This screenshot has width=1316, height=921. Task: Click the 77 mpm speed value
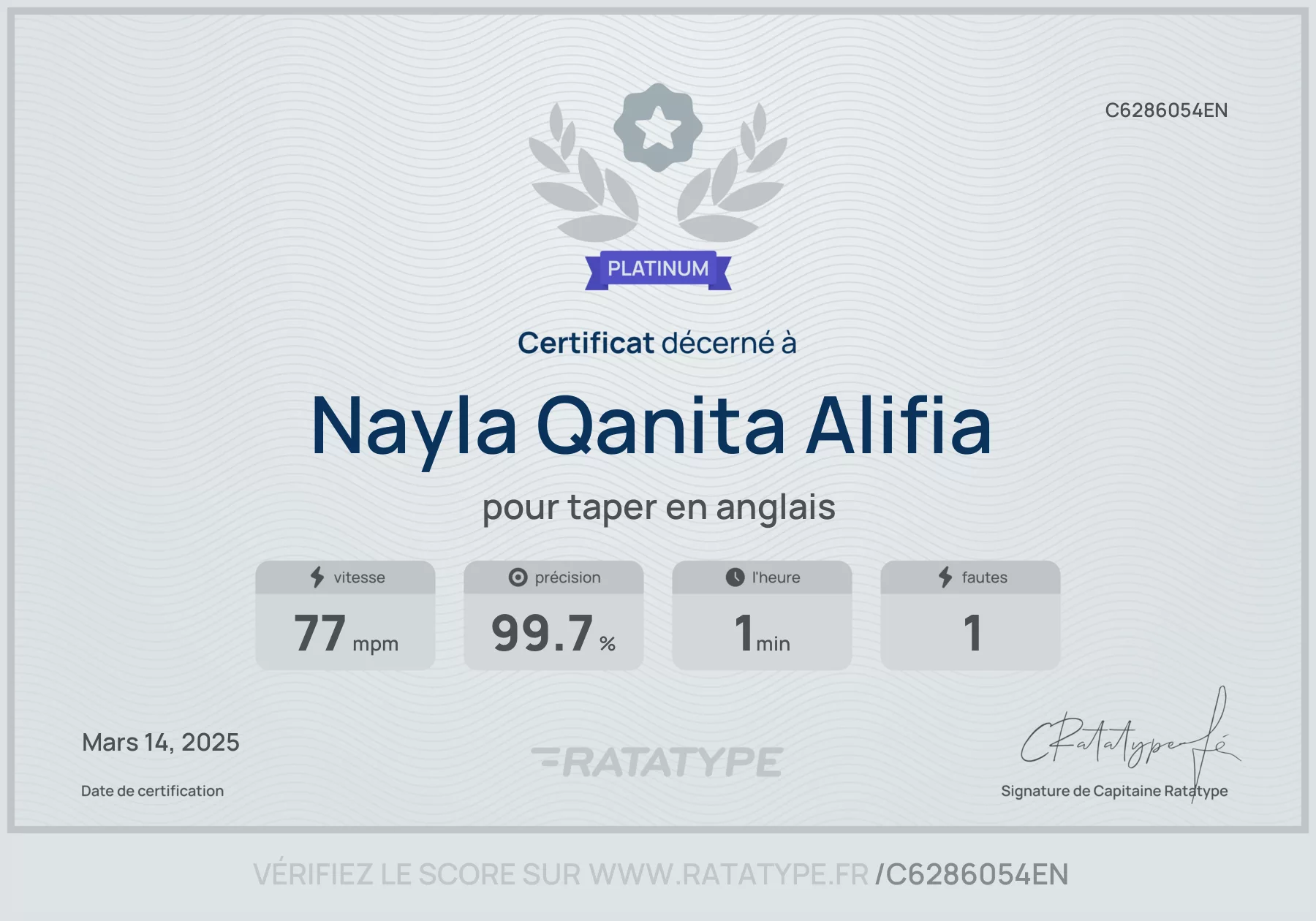pos(346,634)
